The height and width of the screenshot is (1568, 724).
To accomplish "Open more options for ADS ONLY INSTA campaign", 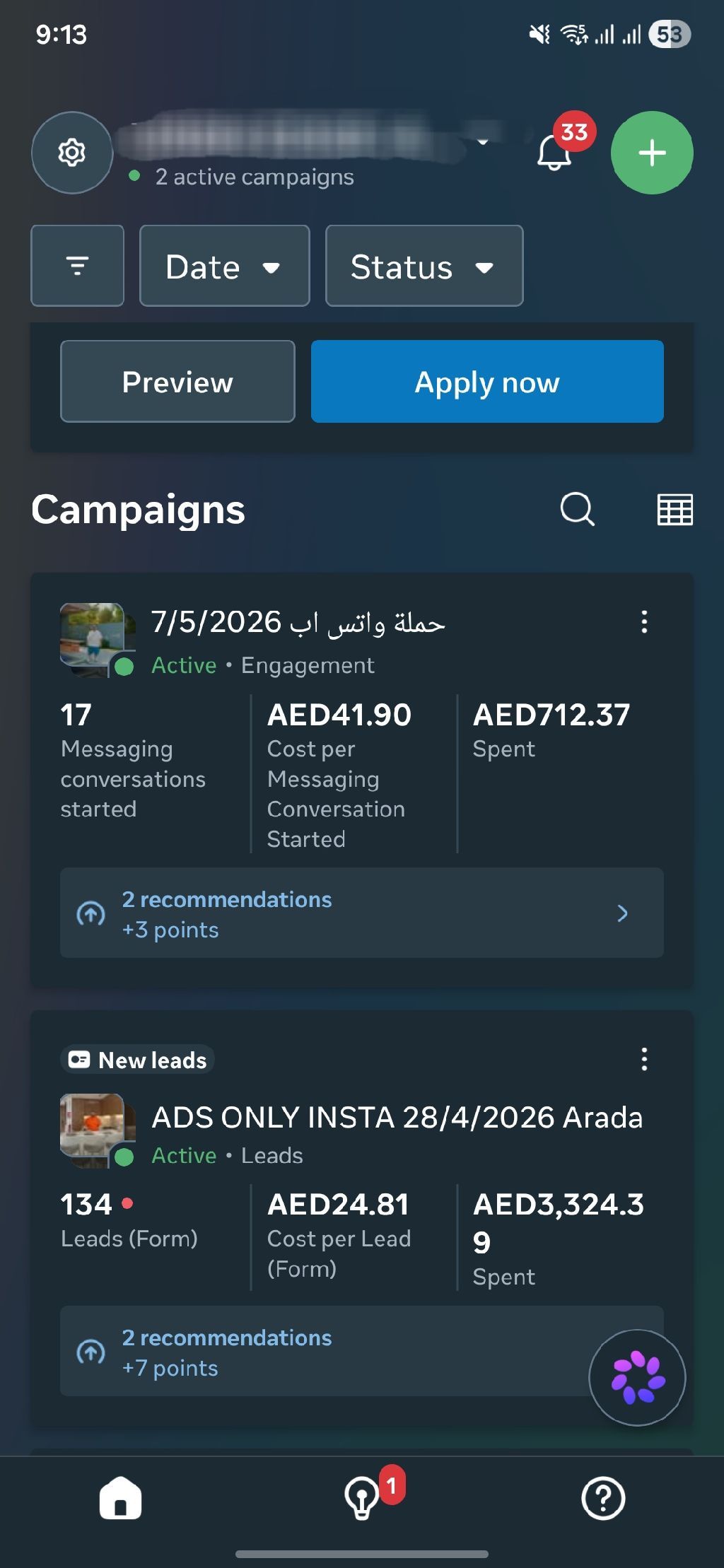I will [644, 1059].
